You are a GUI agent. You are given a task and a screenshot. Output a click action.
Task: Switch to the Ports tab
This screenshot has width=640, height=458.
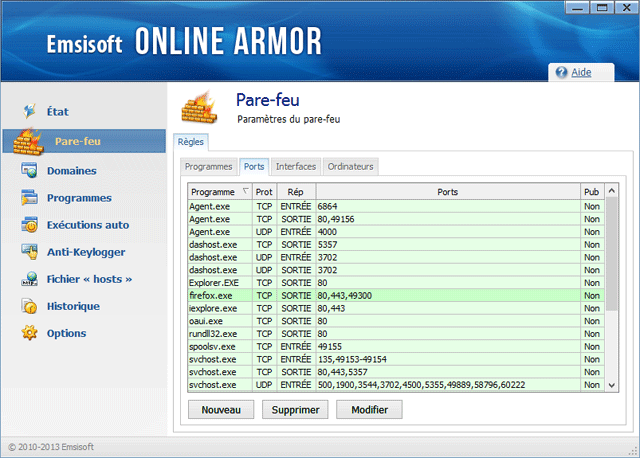click(254, 167)
